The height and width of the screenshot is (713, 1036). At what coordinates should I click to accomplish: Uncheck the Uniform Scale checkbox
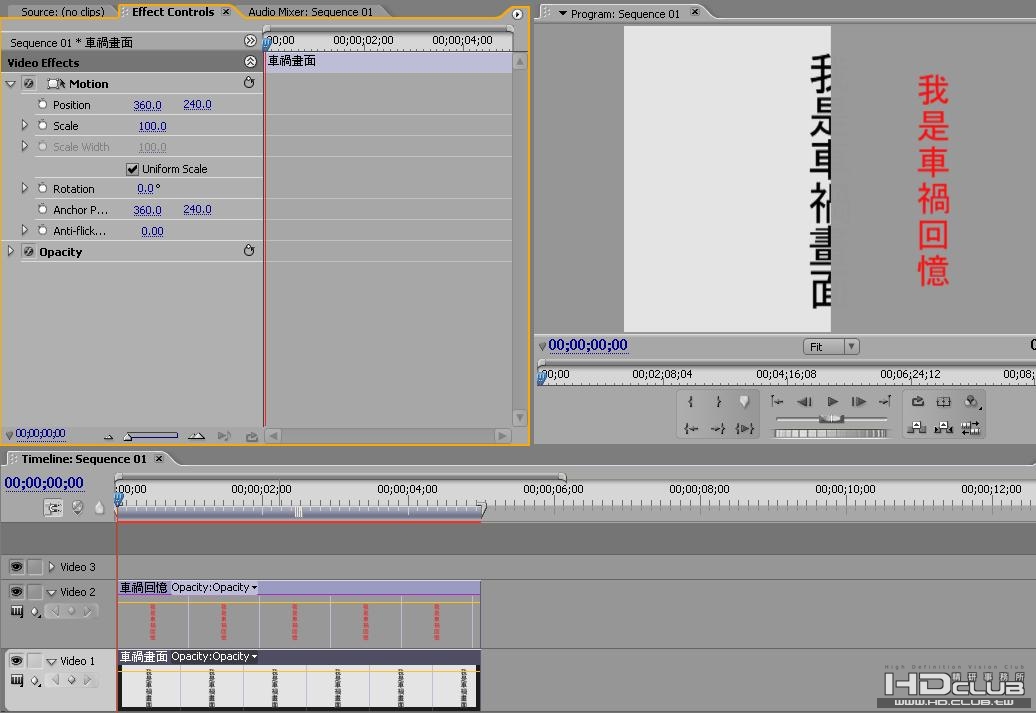132,169
